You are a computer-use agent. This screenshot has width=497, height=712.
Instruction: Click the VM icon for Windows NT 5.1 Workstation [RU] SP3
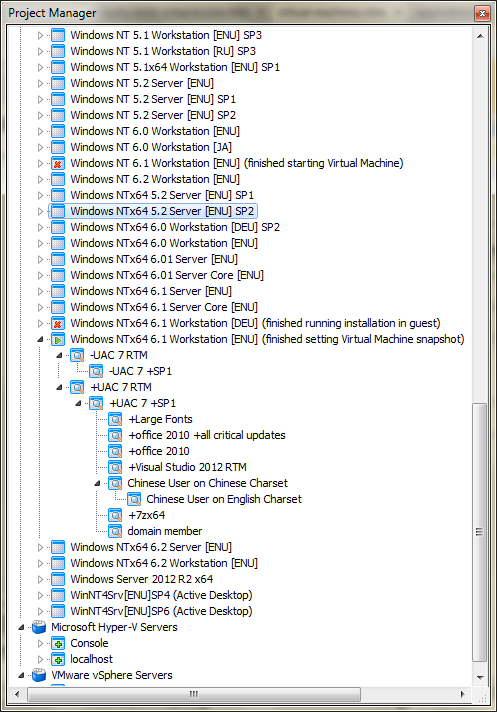click(58, 51)
